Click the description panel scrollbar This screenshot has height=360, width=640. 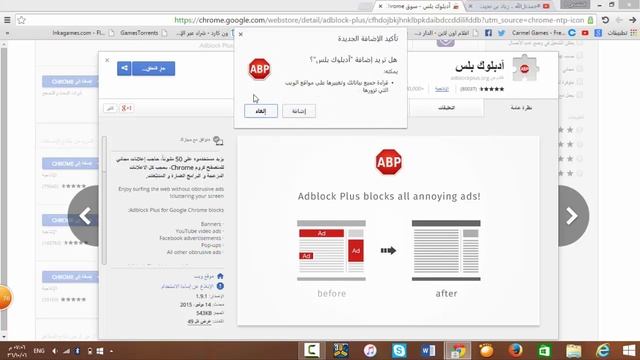click(x=104, y=200)
